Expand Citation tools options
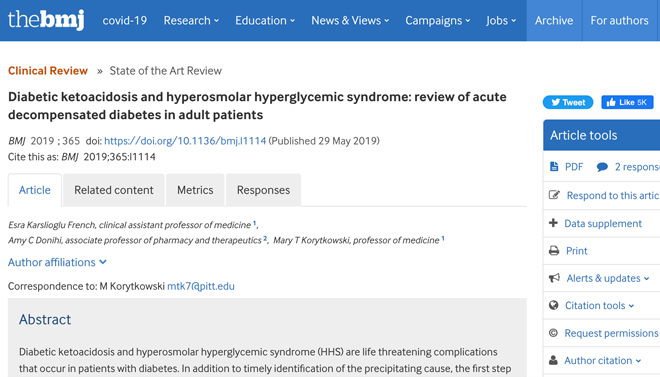This screenshot has height=377, width=660. tap(599, 305)
